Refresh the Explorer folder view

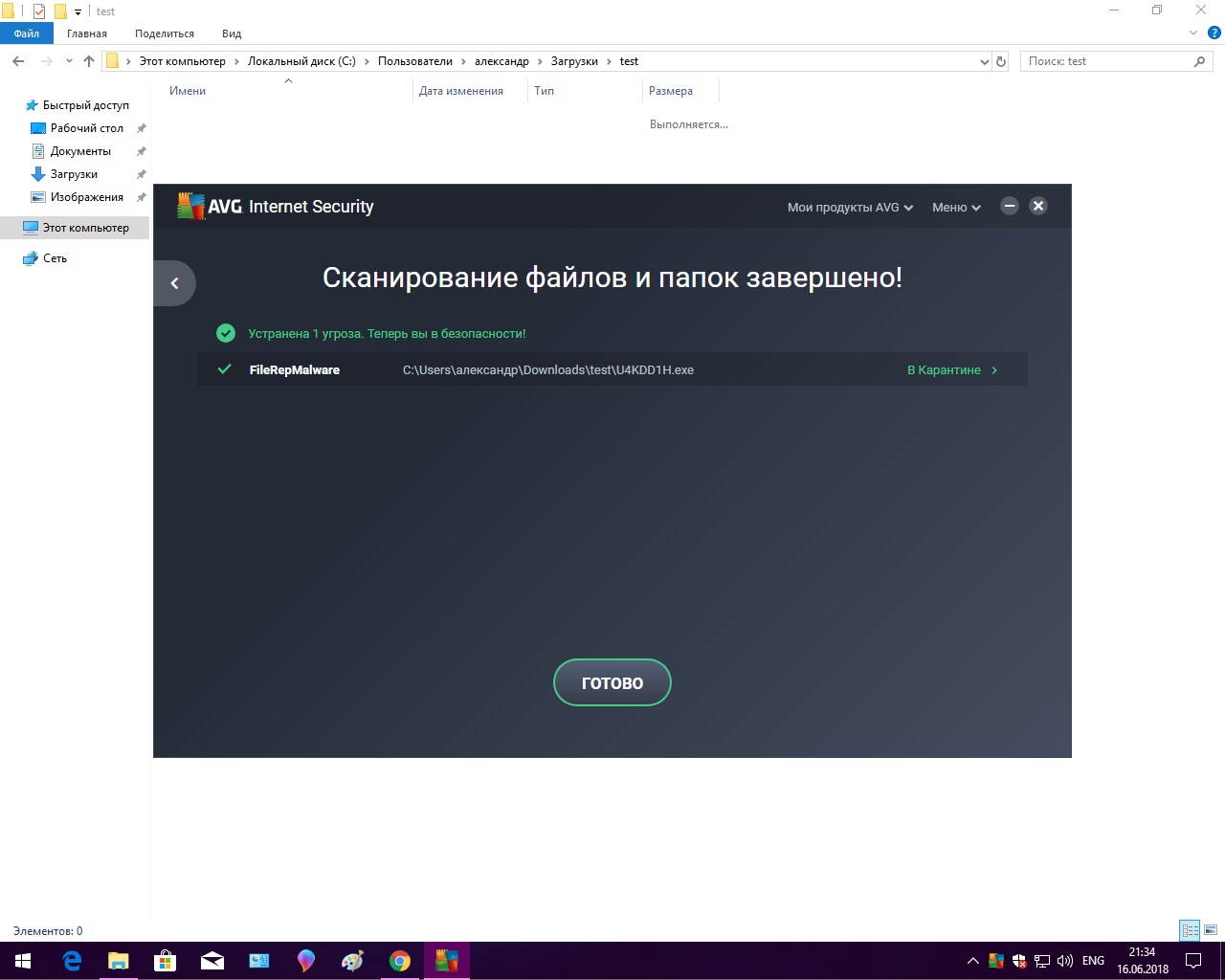click(x=1001, y=61)
